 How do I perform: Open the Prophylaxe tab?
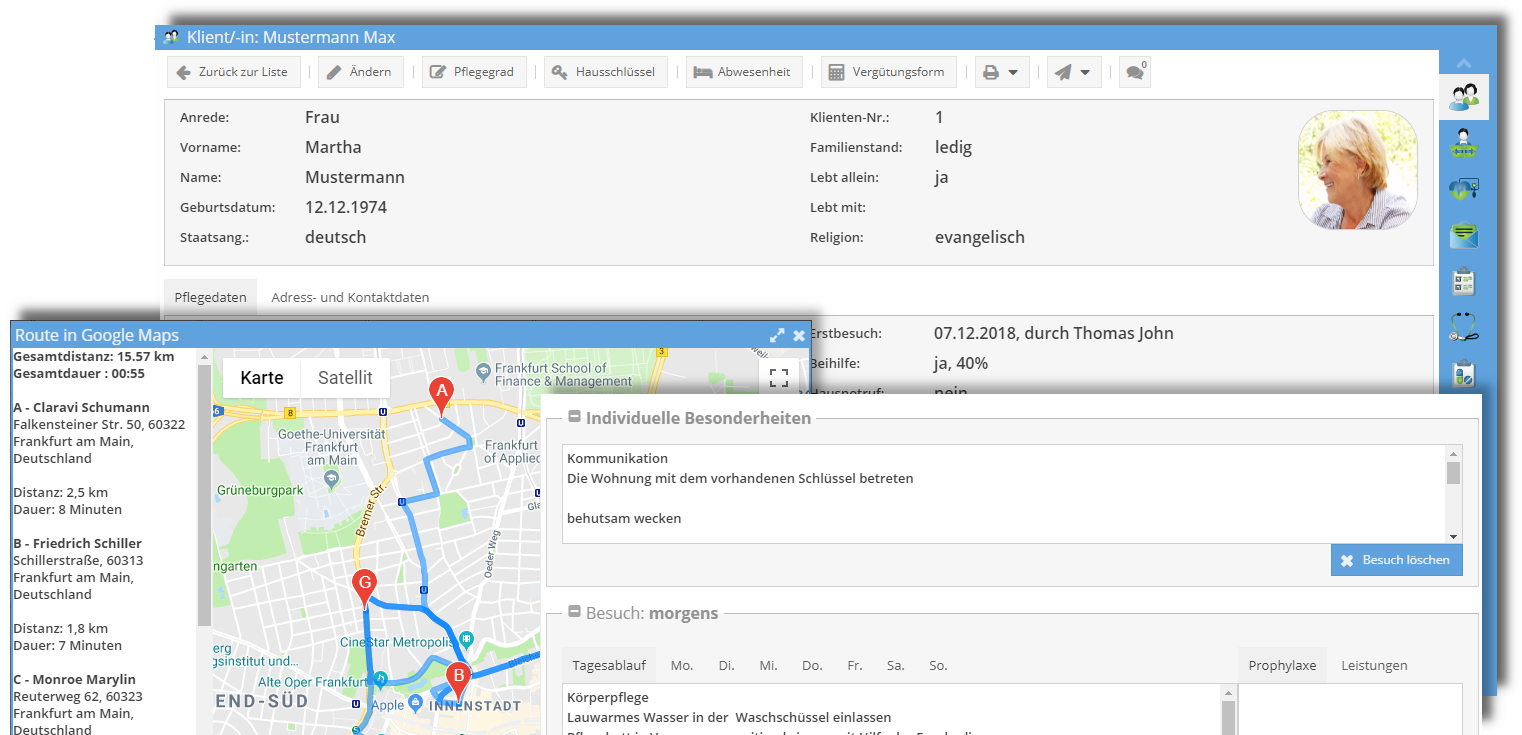[1282, 664]
